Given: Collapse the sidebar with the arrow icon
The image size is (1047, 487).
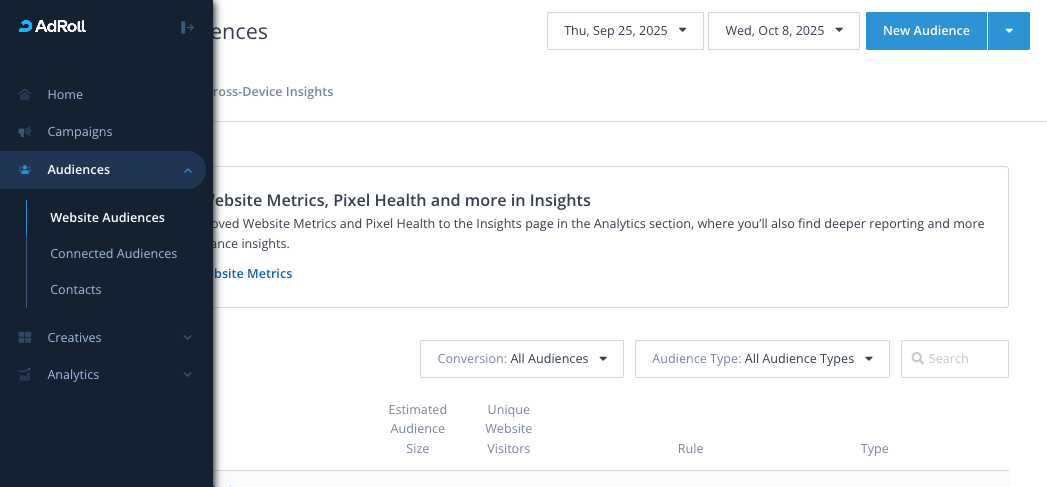Looking at the screenshot, I should pyautogui.click(x=187, y=27).
